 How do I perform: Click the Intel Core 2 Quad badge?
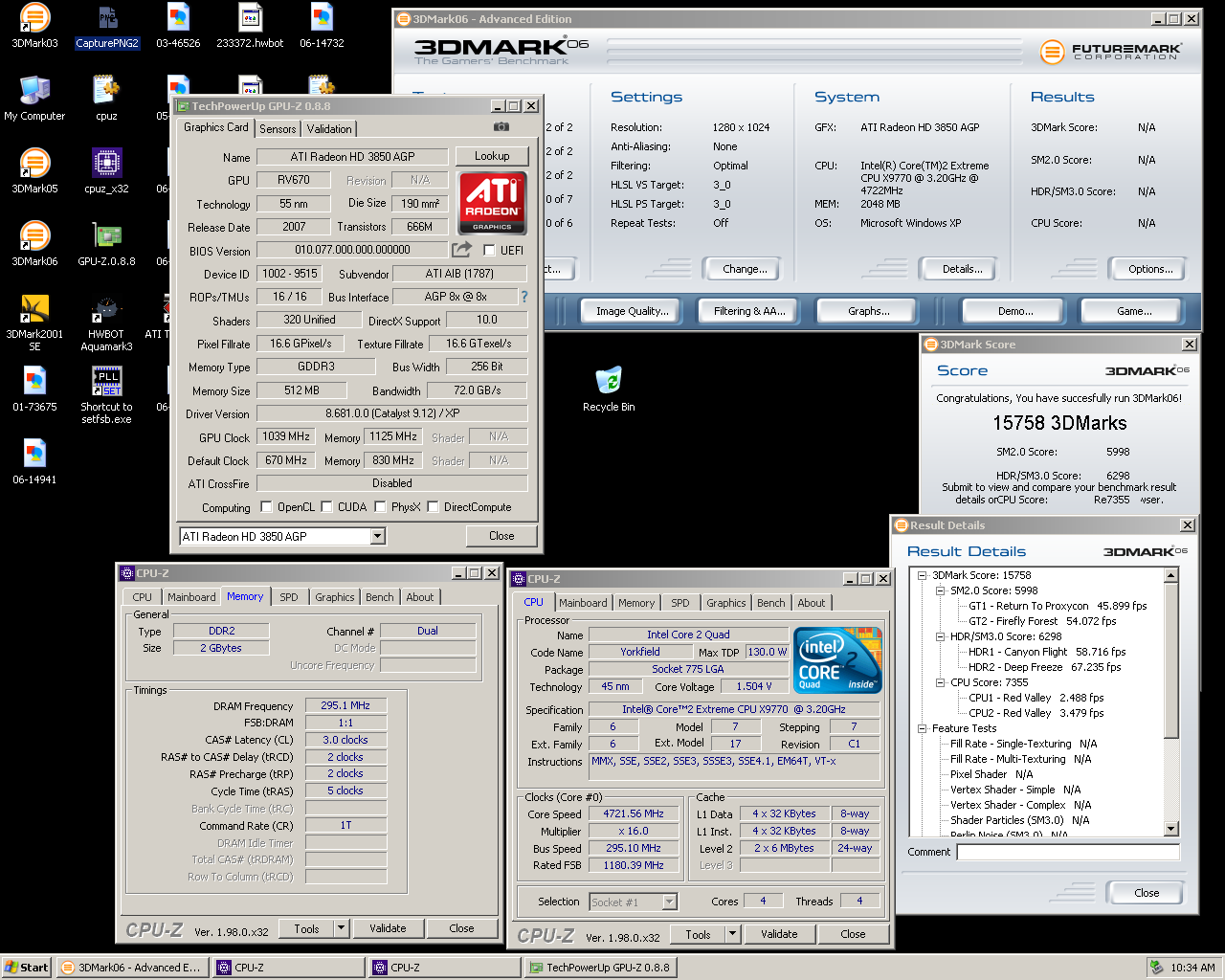pyautogui.click(x=838, y=660)
